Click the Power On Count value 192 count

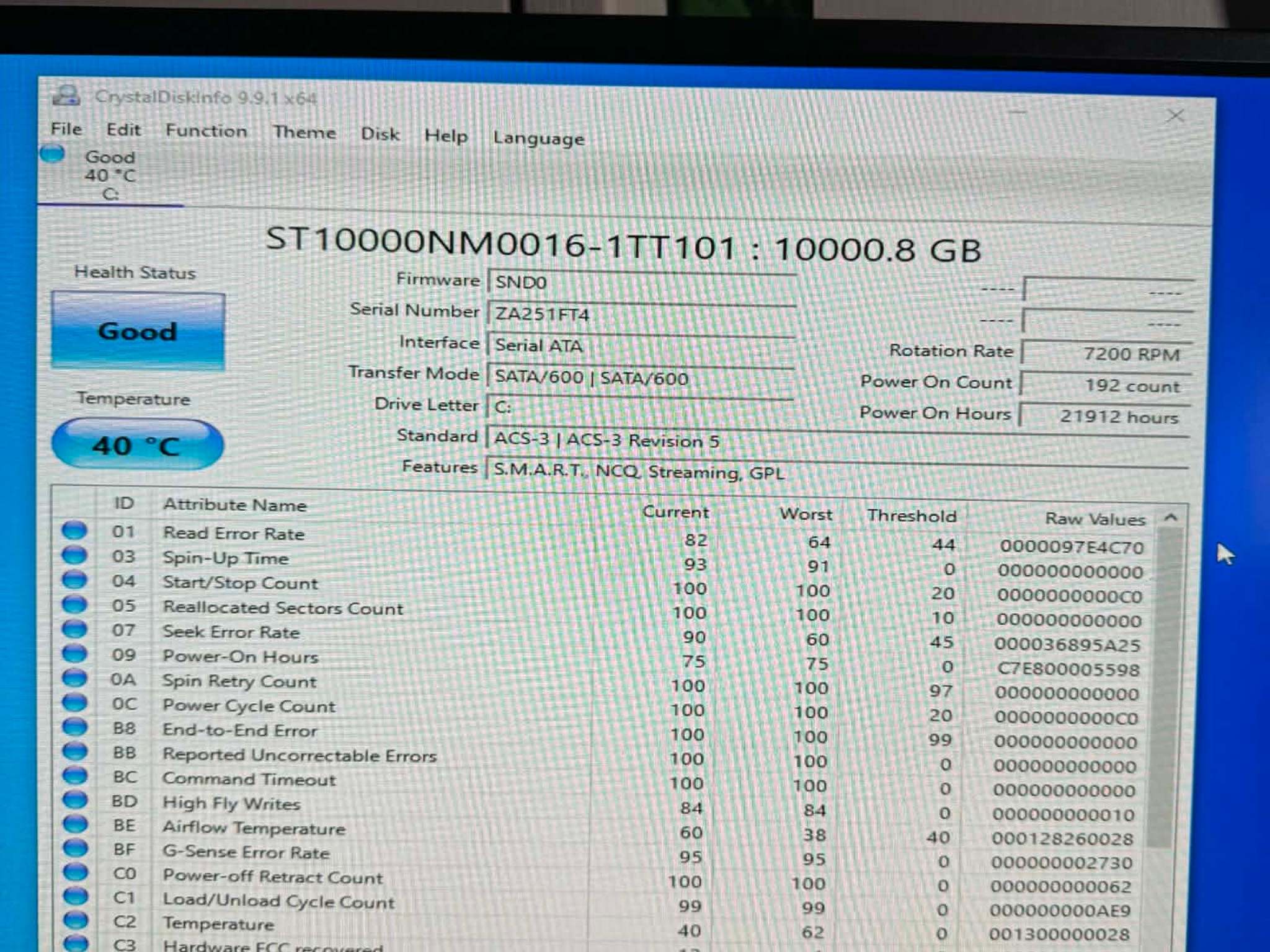tap(1108, 386)
